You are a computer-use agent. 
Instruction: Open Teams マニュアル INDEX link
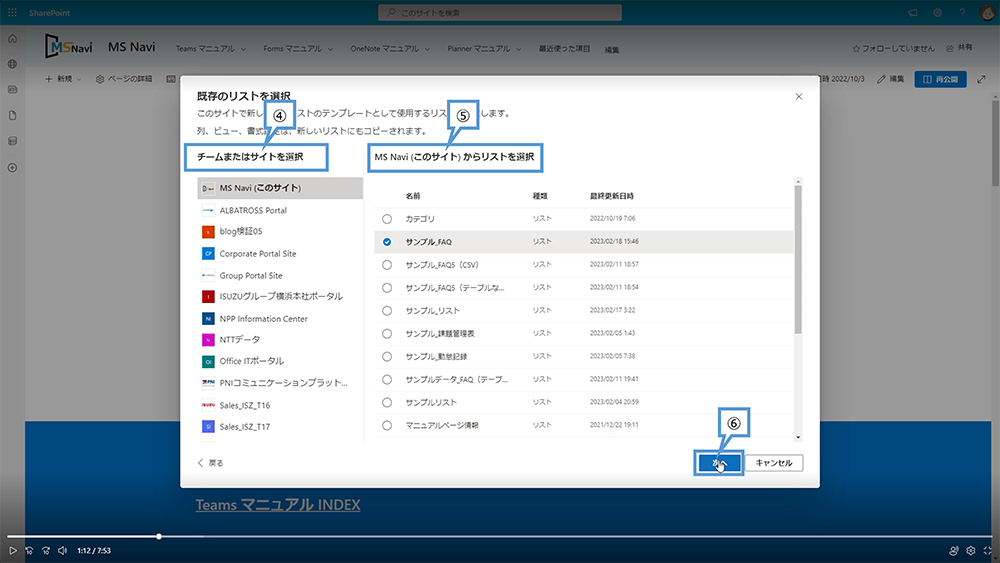(277, 505)
